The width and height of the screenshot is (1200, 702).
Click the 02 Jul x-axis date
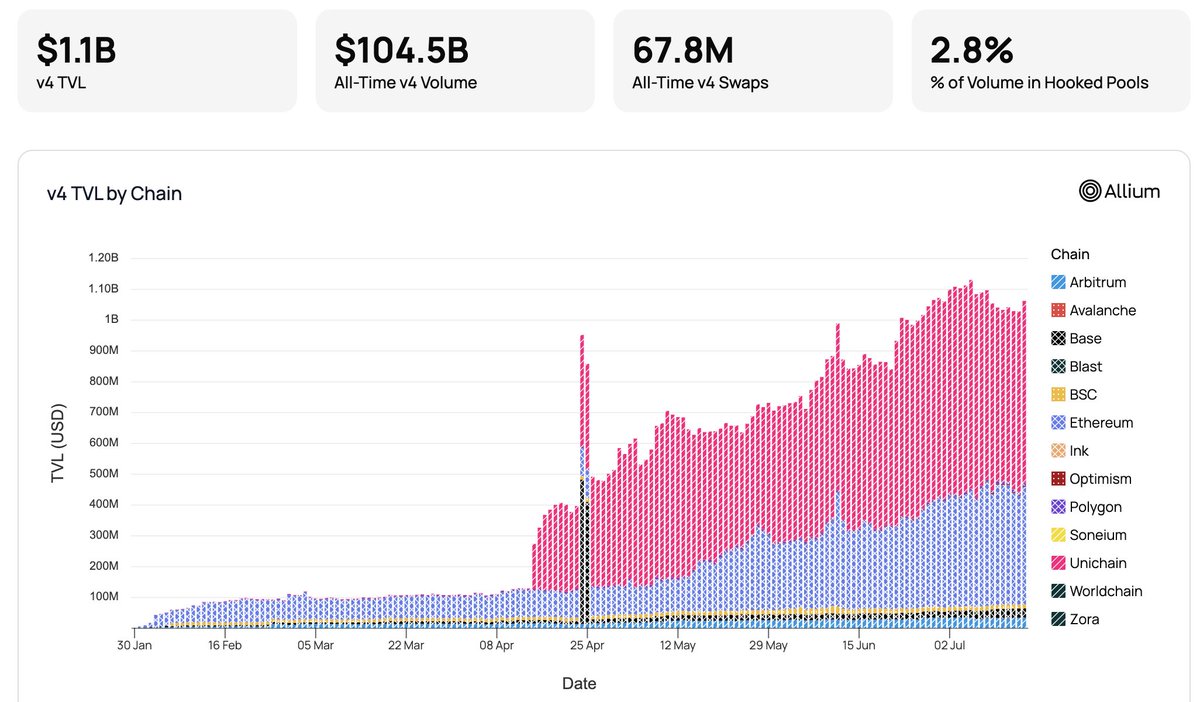(x=950, y=645)
